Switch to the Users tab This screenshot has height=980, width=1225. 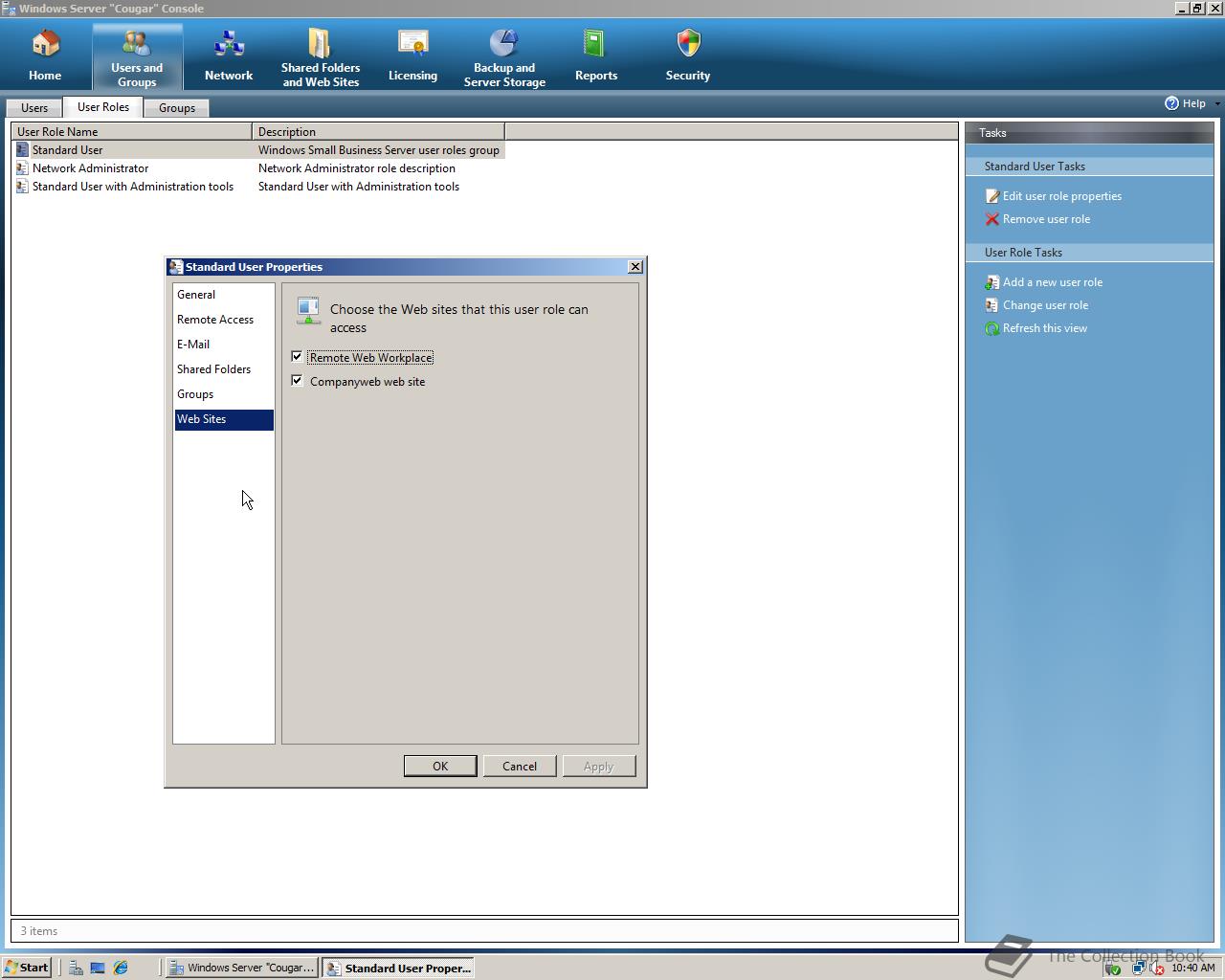[x=34, y=108]
